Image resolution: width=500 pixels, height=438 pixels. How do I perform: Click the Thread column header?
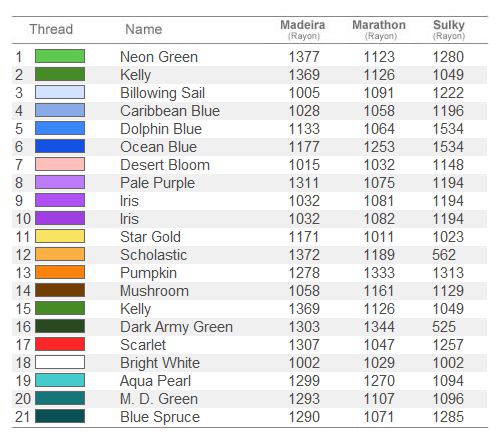pyautogui.click(x=51, y=29)
